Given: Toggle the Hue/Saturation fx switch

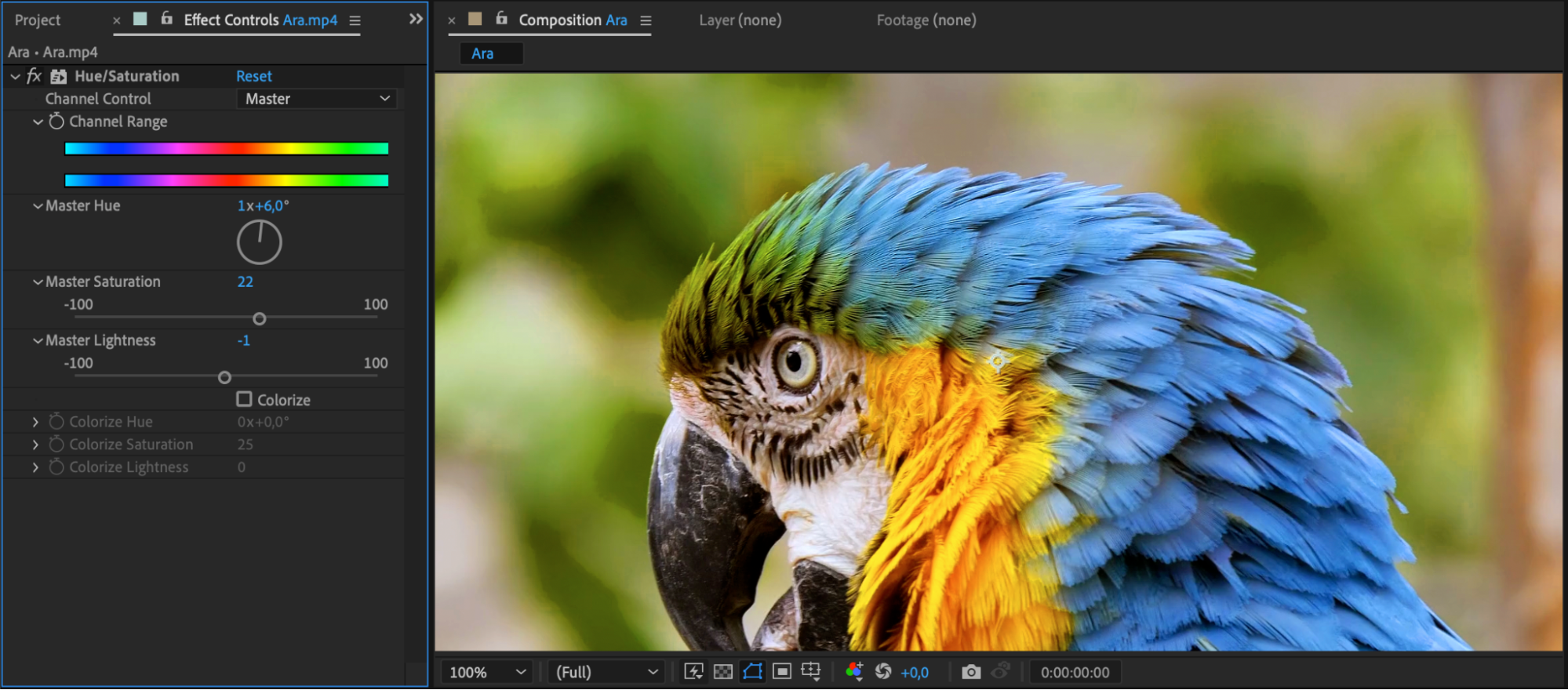Looking at the screenshot, I should tap(34, 76).
